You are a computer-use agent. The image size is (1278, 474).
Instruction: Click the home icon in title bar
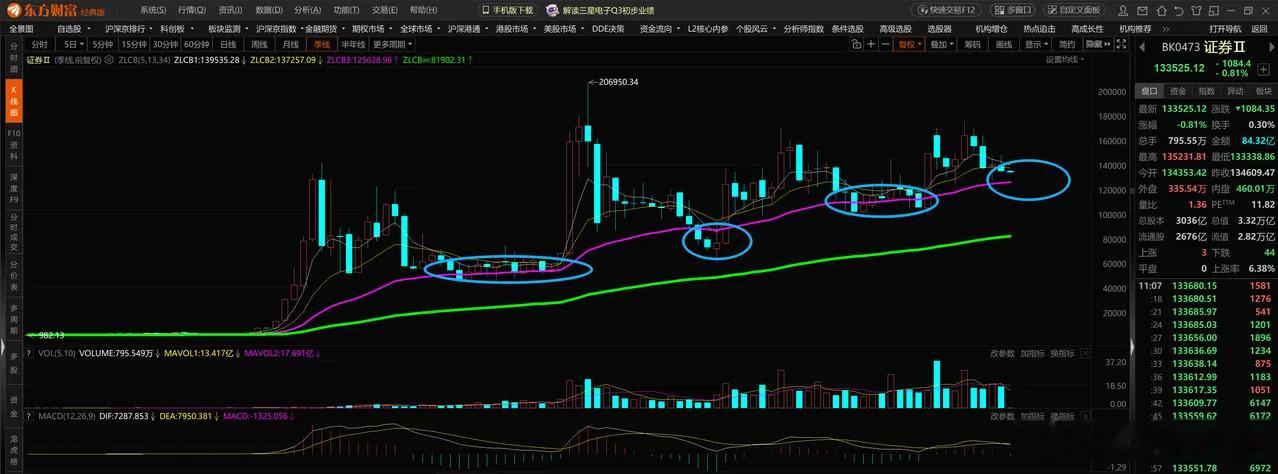coord(1161,11)
